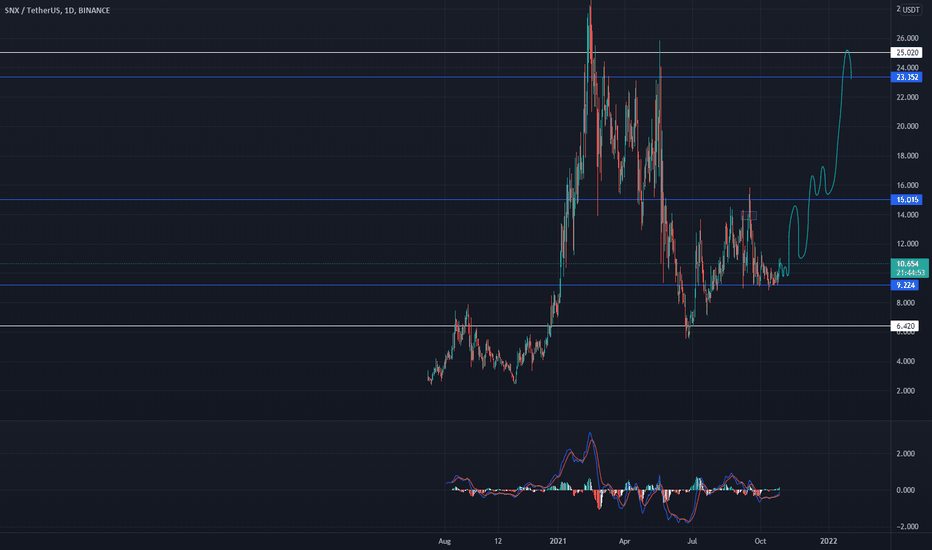Select the 15.015 blue price line label
Screen dimensions: 932x550
(x=906, y=200)
